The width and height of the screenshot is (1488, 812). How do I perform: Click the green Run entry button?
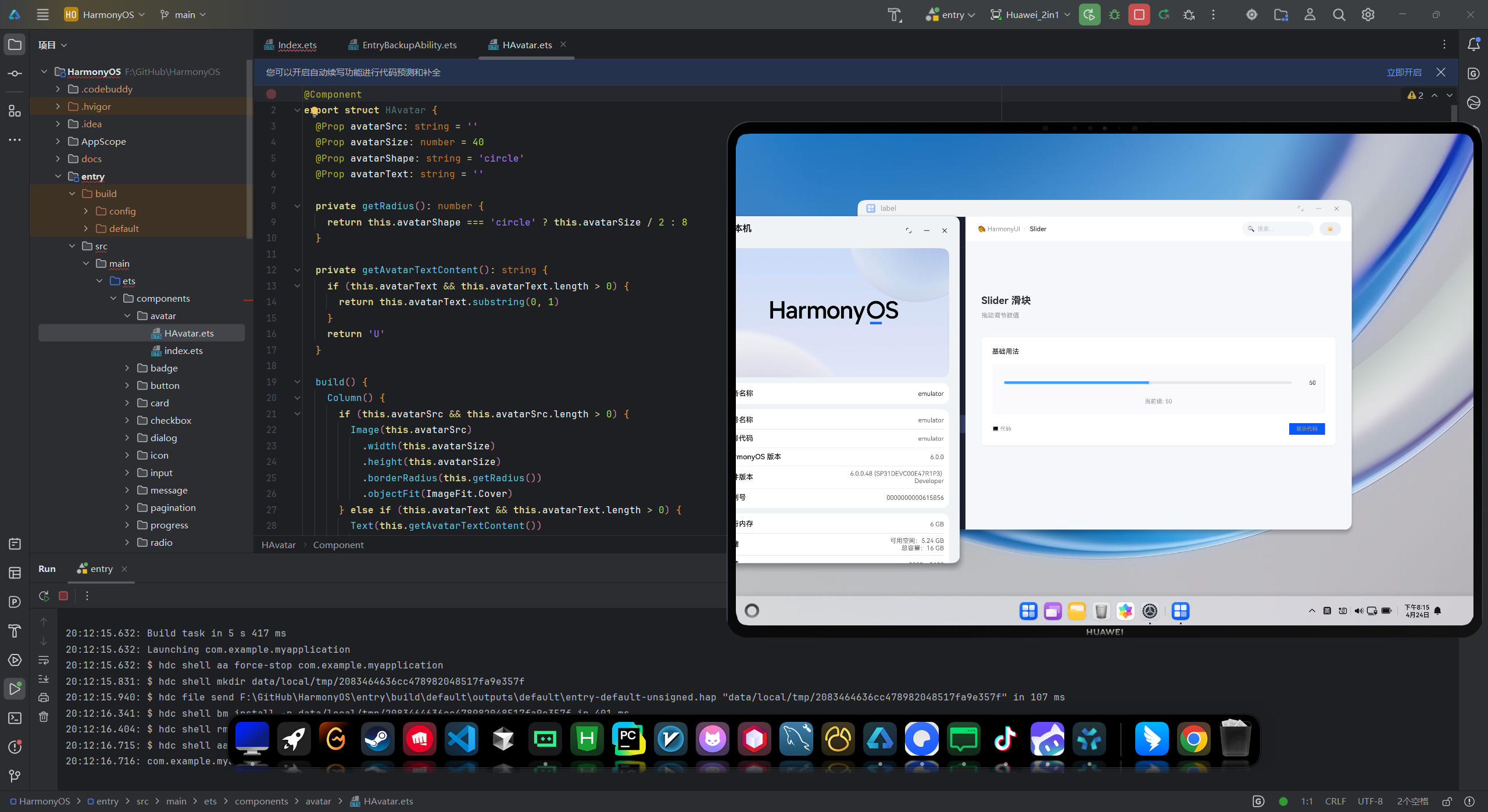click(1089, 15)
